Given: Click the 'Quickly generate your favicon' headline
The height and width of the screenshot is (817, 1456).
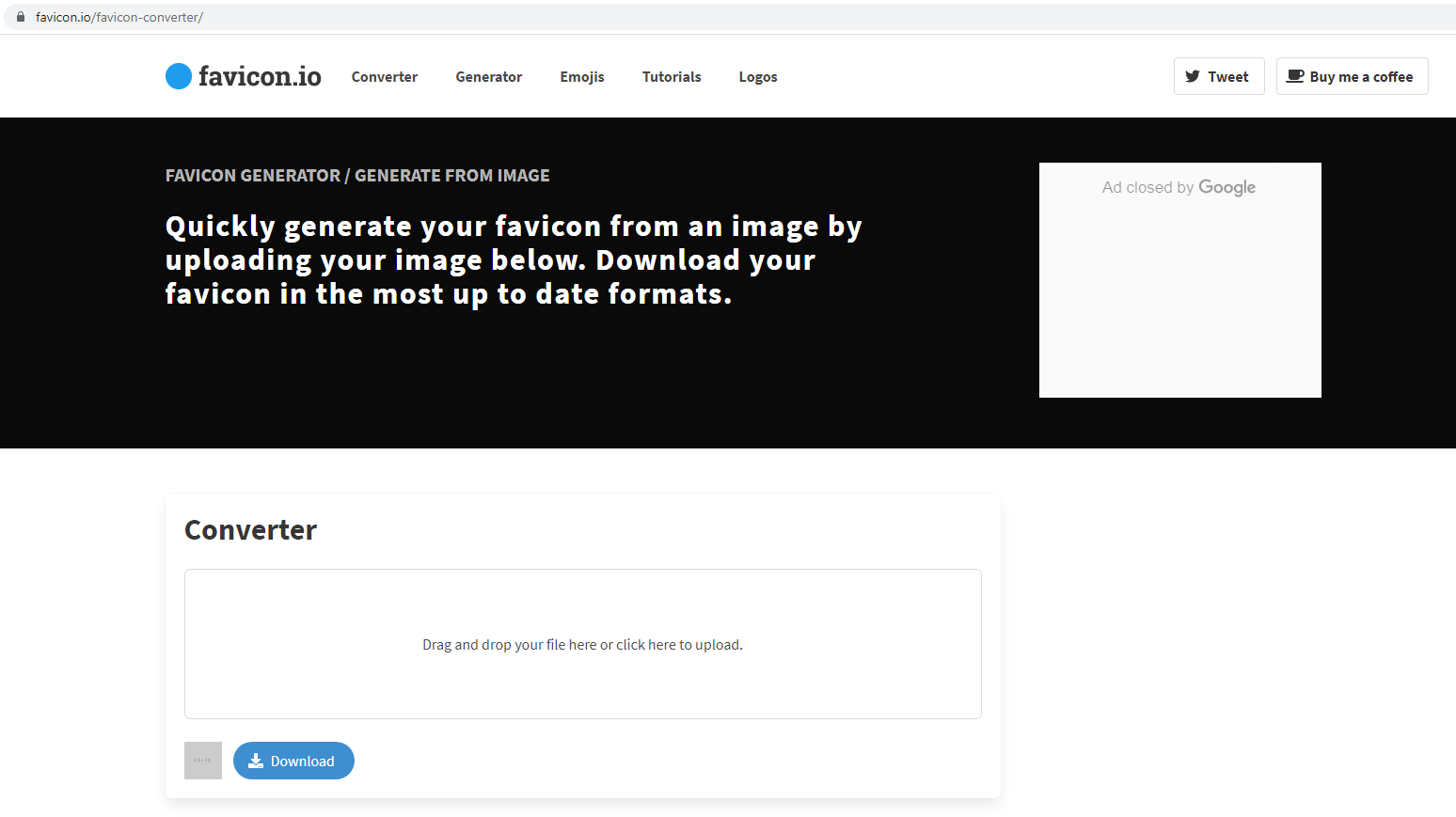Looking at the screenshot, I should coord(514,260).
